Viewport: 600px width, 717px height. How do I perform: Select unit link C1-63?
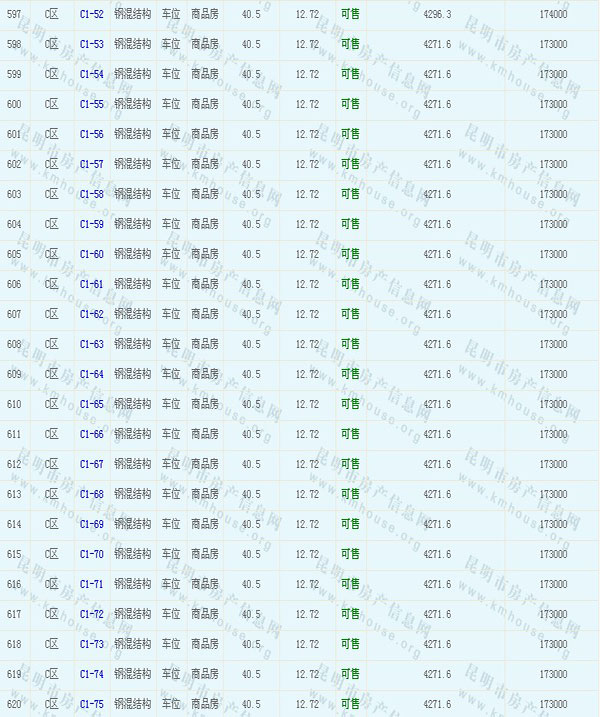pos(91,344)
